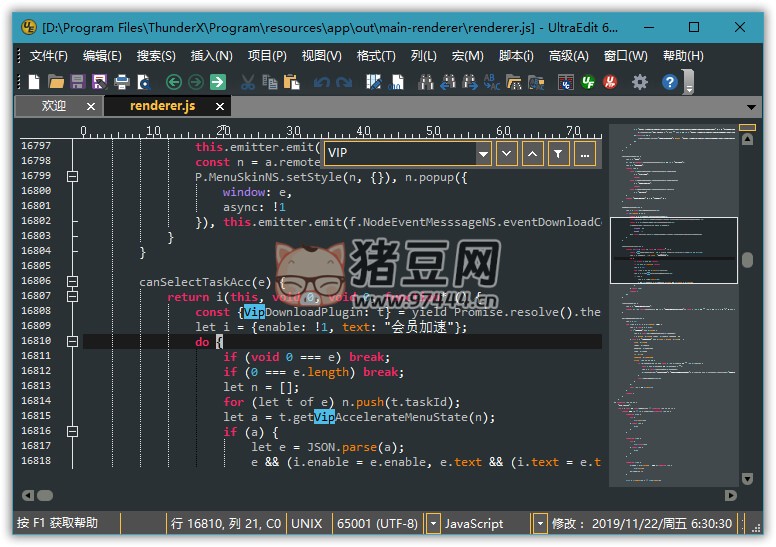Click the blue Help question mark icon
Image resolution: width=776 pixels, height=547 pixels.
point(669,82)
